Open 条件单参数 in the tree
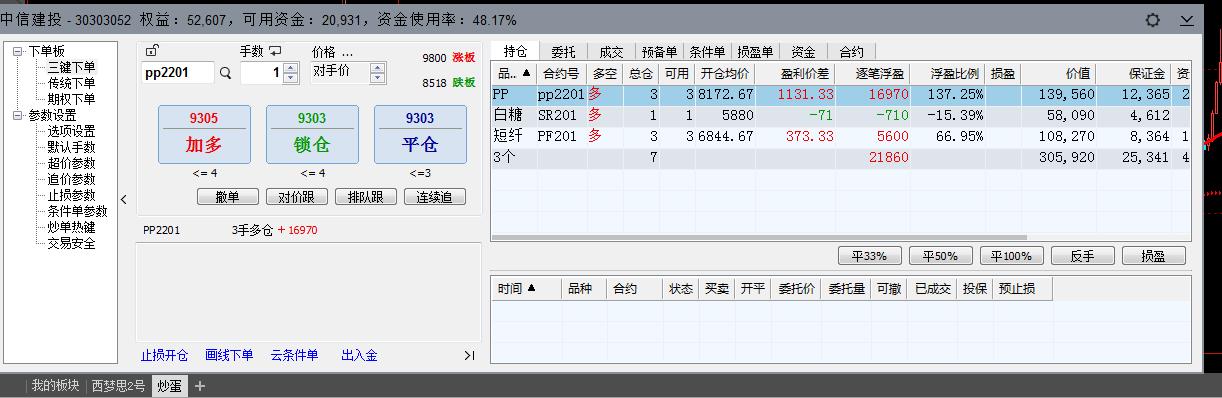This screenshot has height=398, width=1222. click(77, 211)
